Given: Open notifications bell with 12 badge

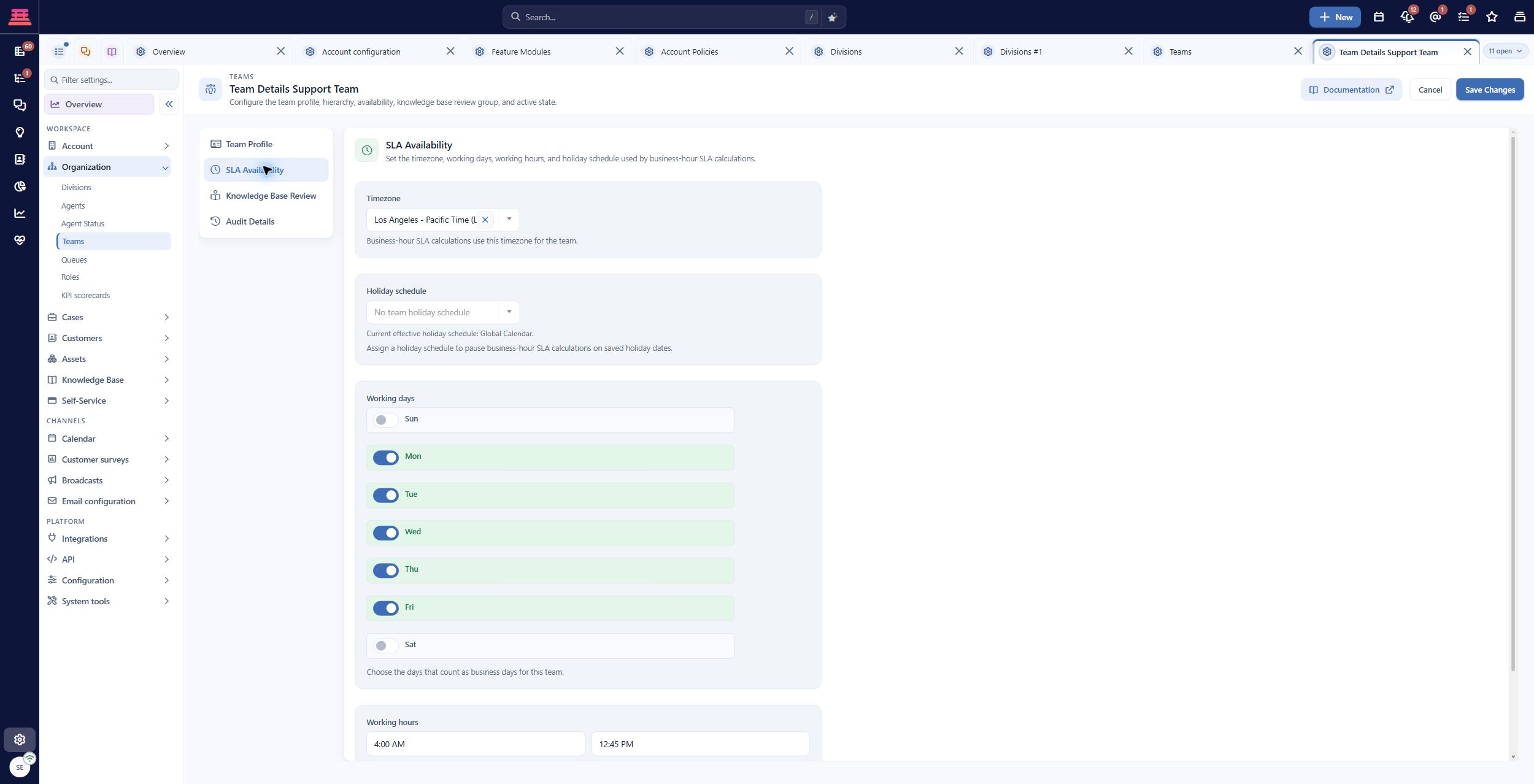Looking at the screenshot, I should coord(1407,17).
